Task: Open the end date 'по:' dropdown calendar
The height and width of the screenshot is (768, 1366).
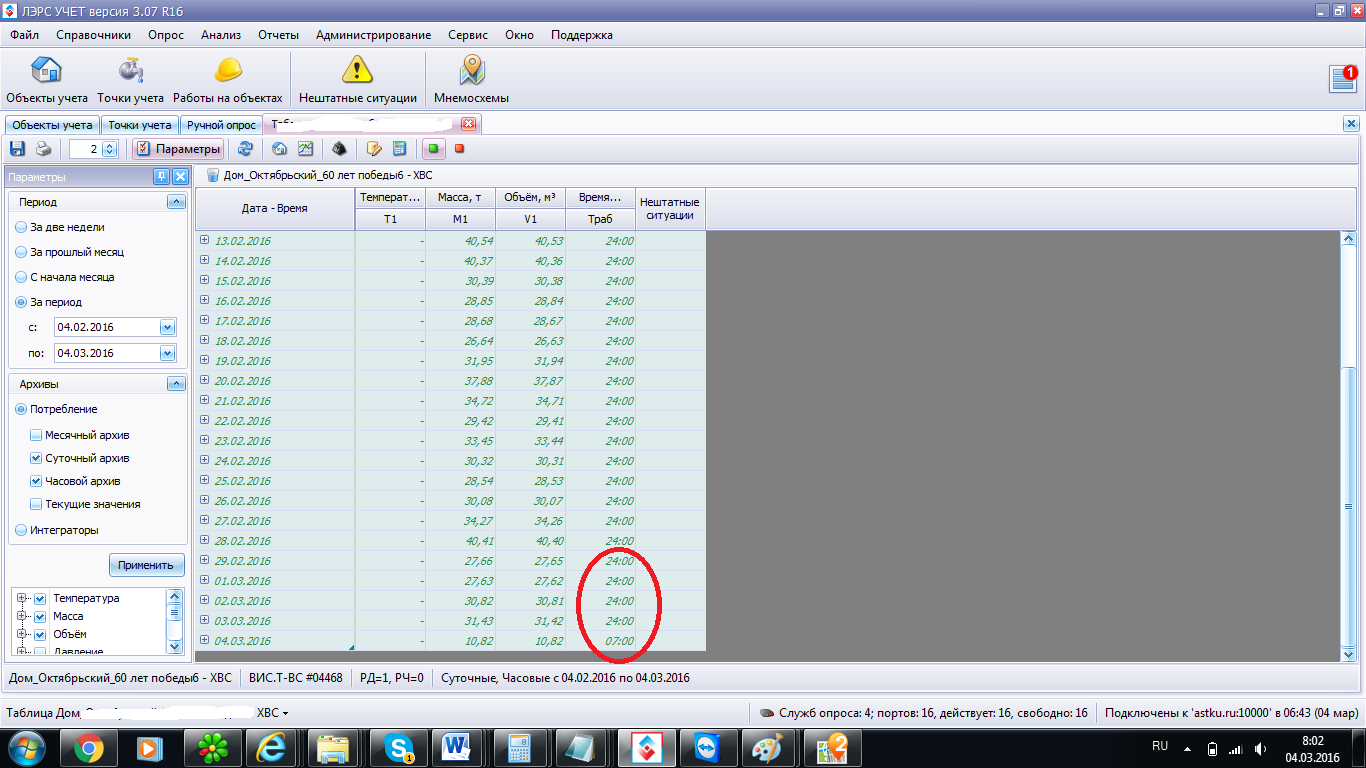Action: point(167,353)
